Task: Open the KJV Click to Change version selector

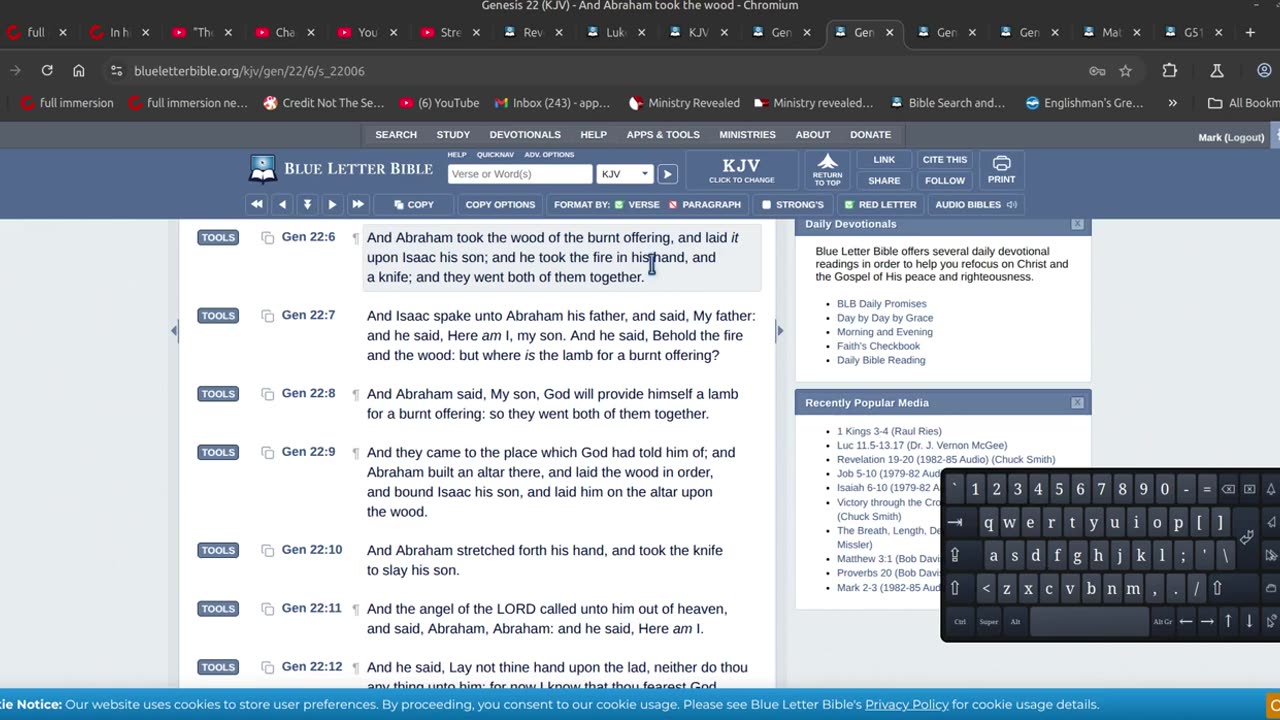Action: [x=741, y=169]
